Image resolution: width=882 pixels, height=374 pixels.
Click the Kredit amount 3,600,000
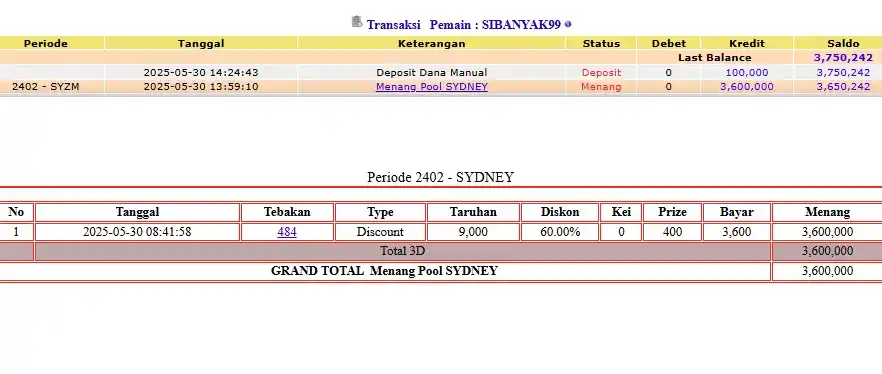click(x=746, y=87)
